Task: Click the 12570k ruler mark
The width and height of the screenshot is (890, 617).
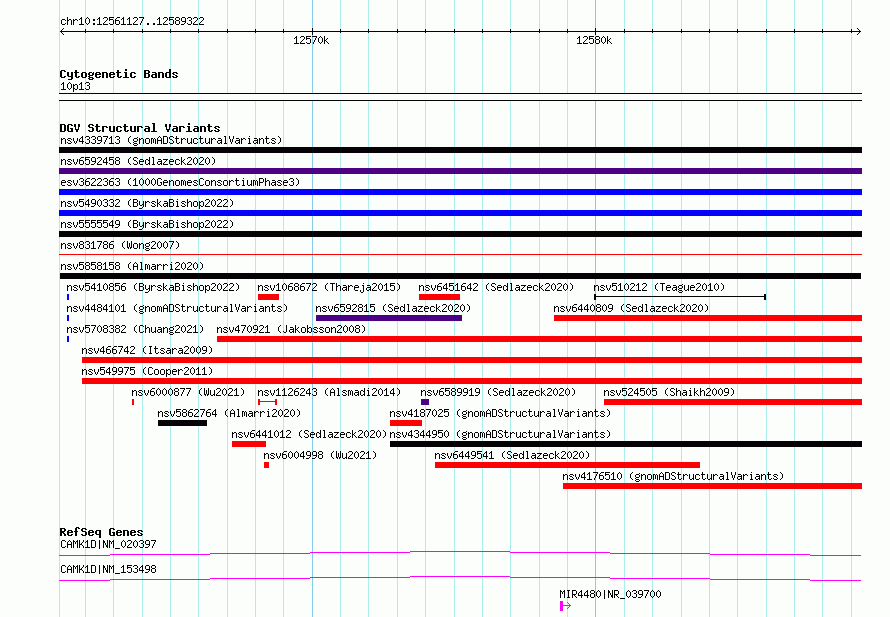Action: click(x=311, y=41)
